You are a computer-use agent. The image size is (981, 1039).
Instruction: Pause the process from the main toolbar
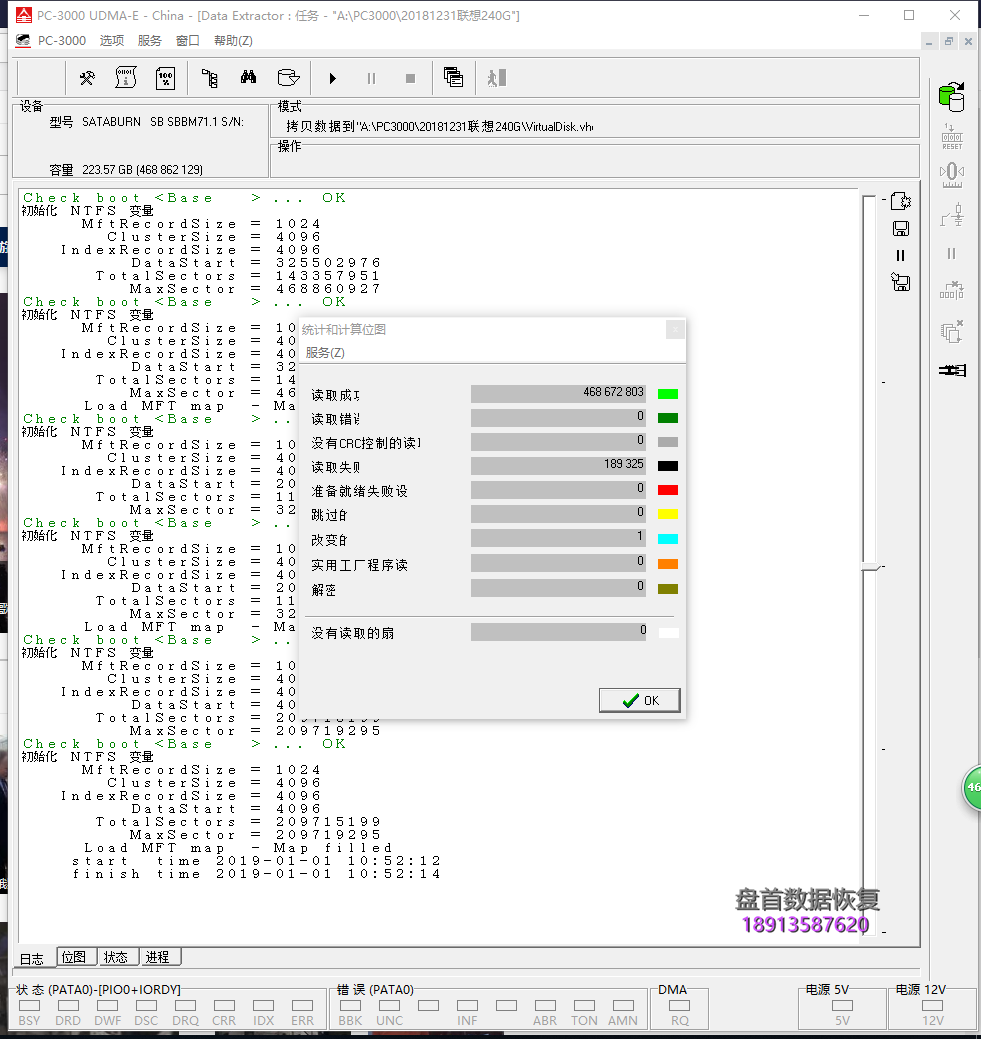point(371,78)
